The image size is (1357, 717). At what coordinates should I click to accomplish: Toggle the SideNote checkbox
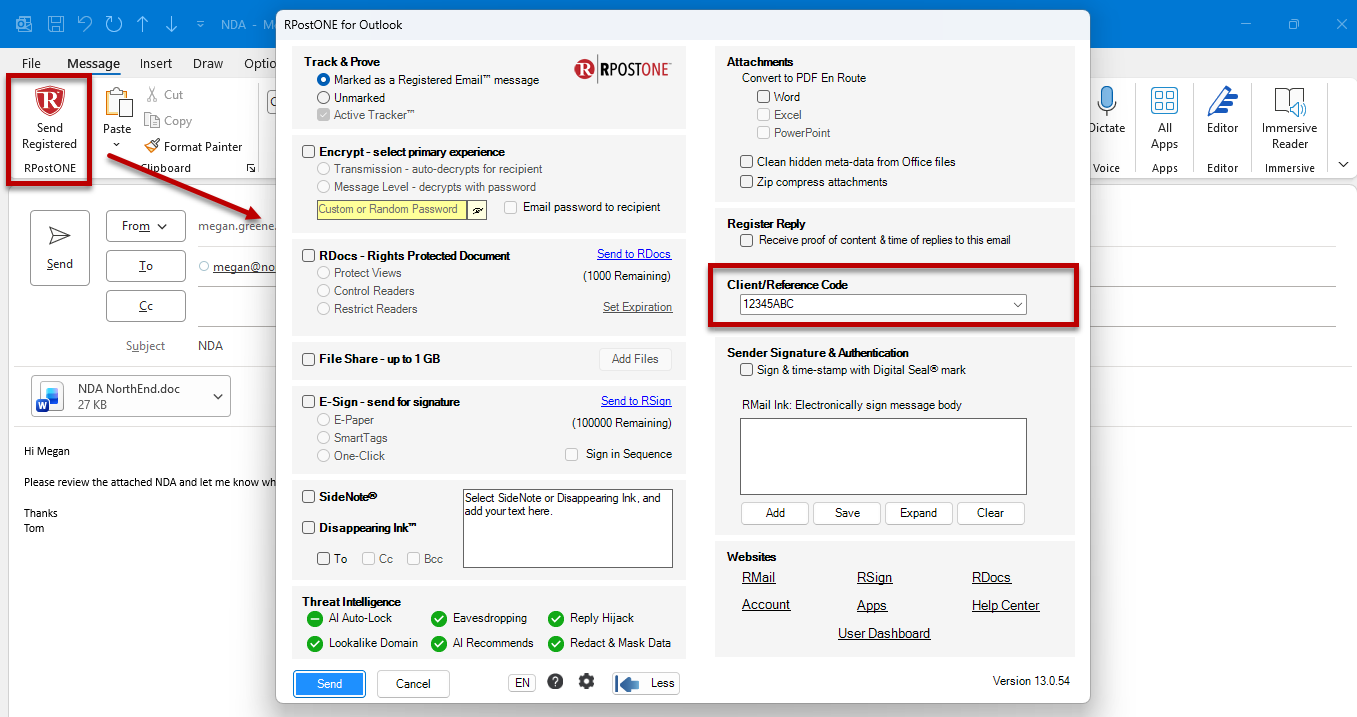point(309,497)
